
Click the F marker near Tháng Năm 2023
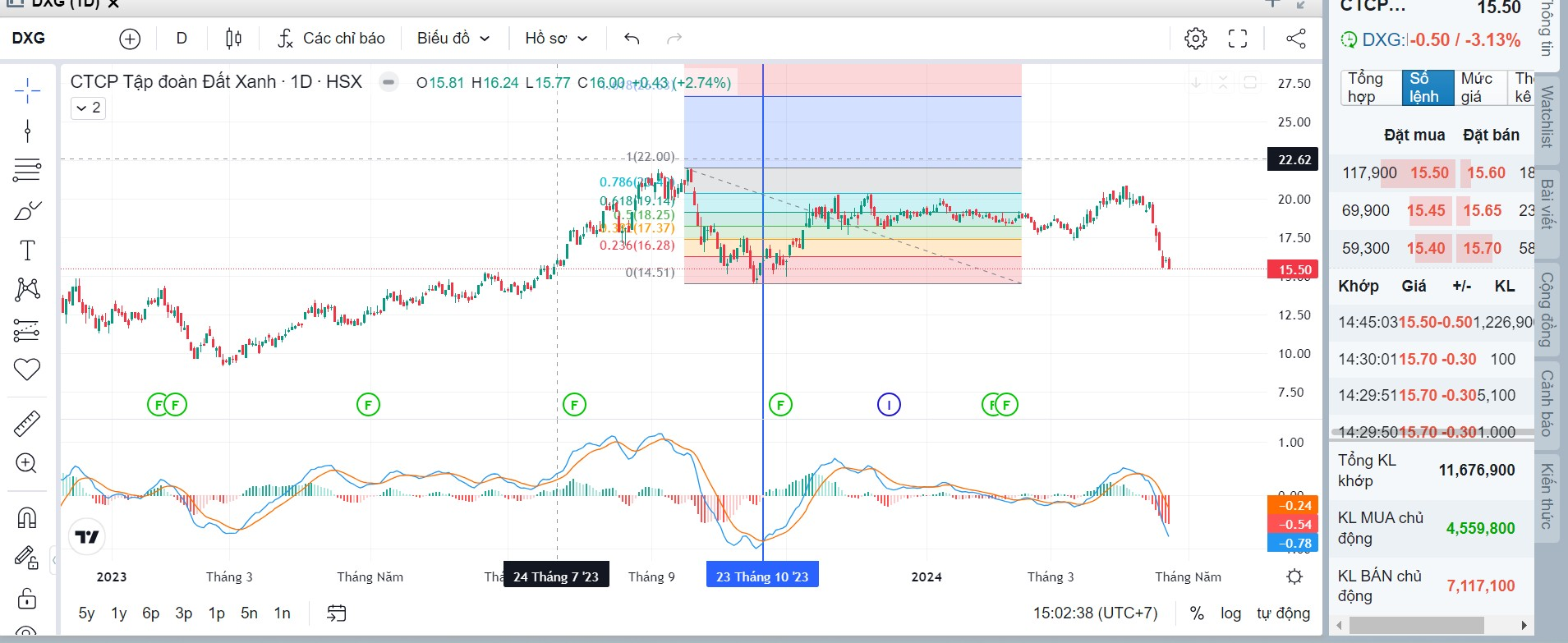368,404
